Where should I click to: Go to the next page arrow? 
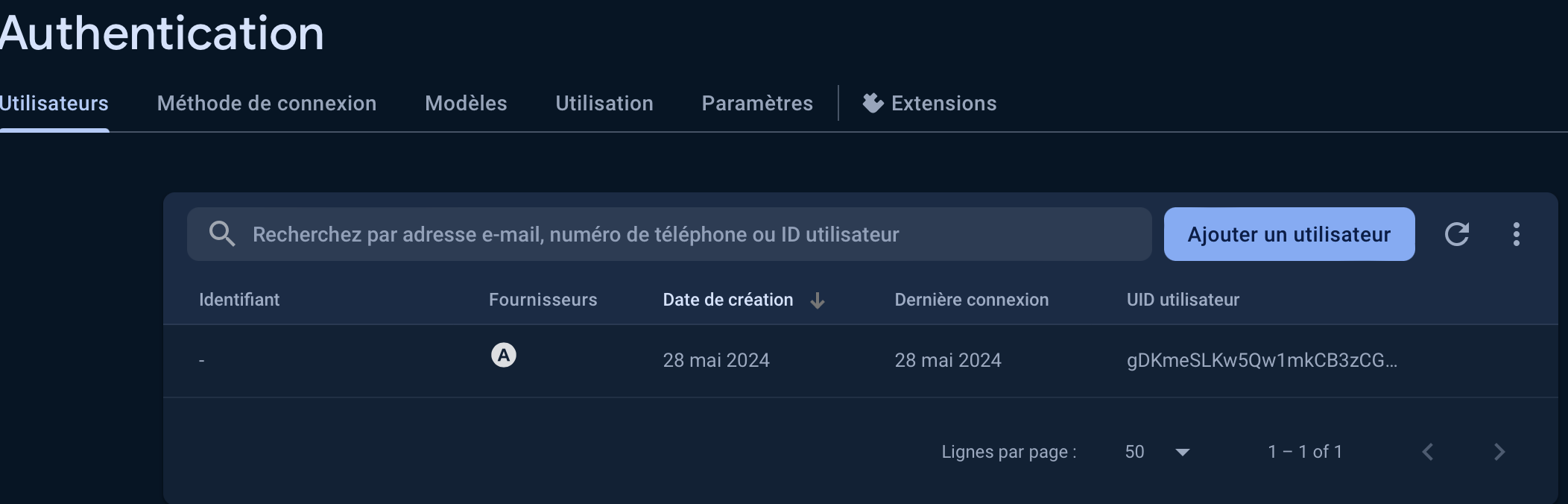tap(1499, 452)
